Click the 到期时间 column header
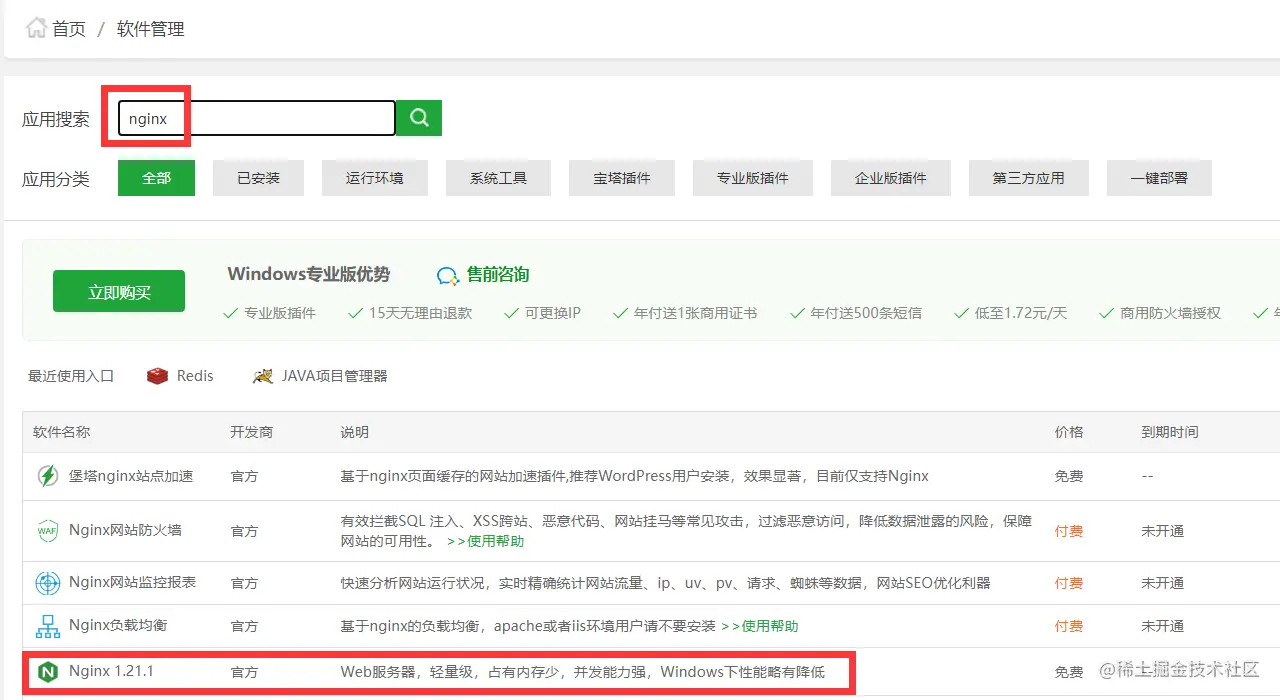 tap(1170, 432)
